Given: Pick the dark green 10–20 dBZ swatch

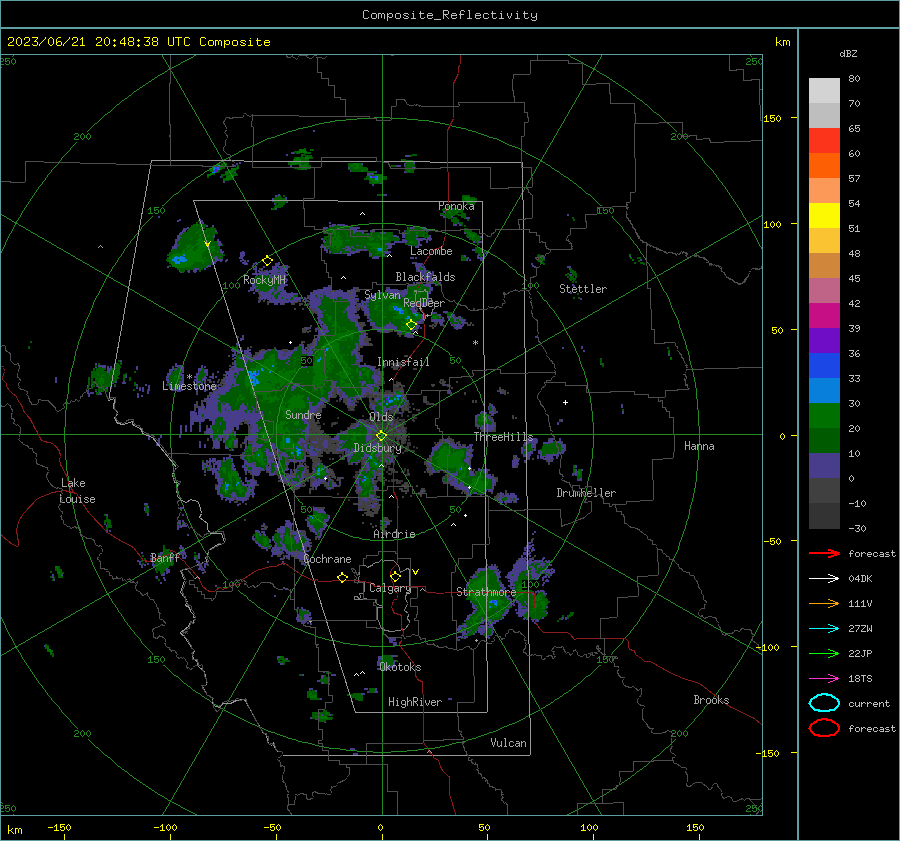Looking at the screenshot, I should [x=824, y=441].
